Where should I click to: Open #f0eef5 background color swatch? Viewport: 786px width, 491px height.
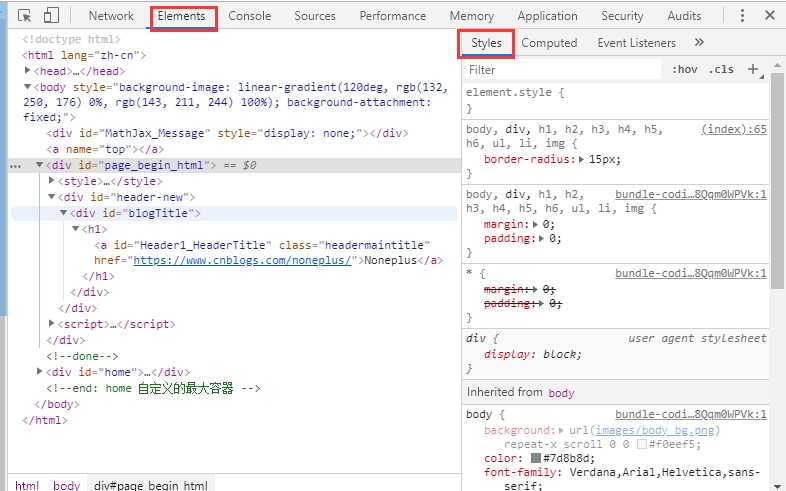point(642,444)
